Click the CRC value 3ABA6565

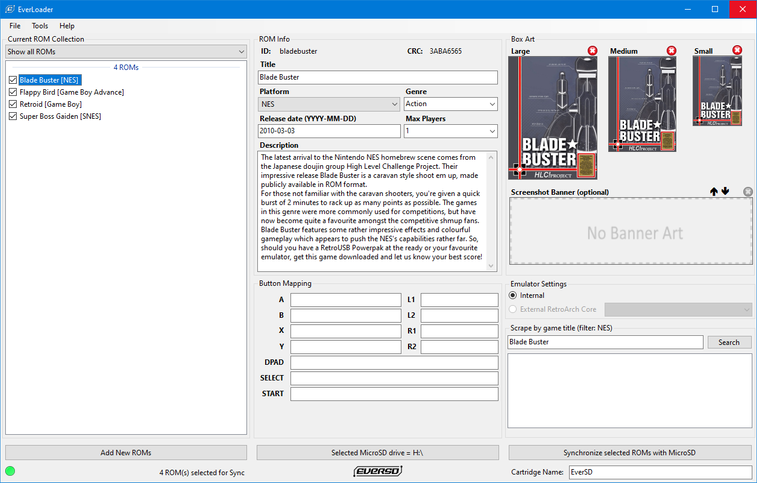(x=446, y=51)
